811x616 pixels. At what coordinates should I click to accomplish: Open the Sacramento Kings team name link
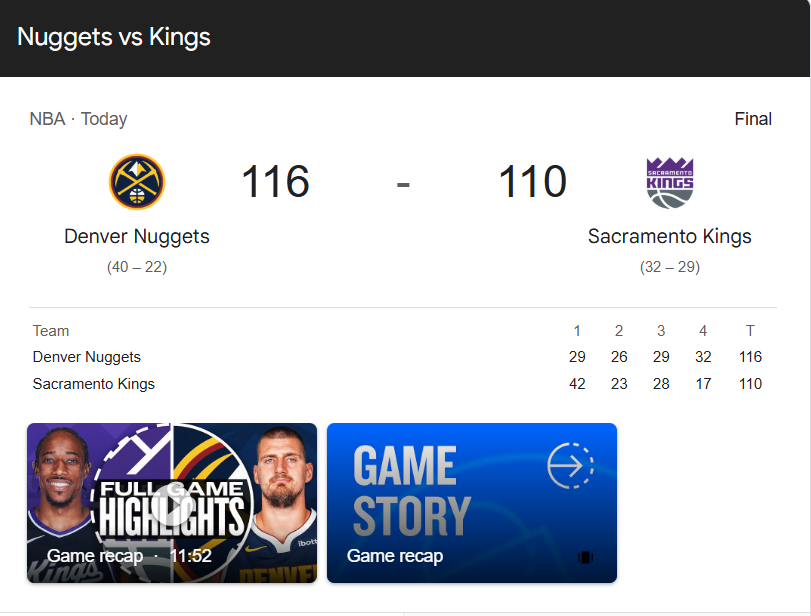click(669, 237)
